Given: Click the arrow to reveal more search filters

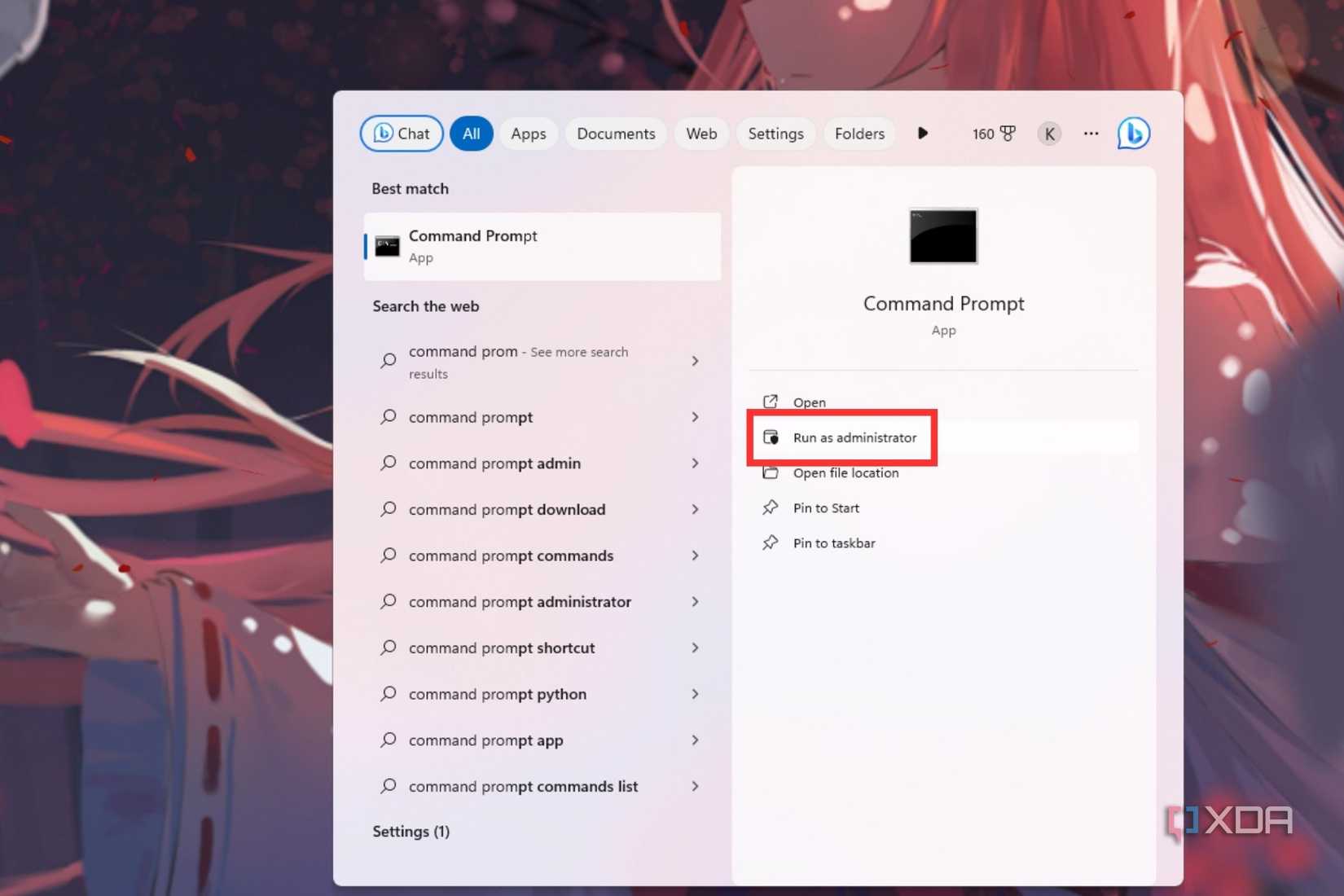Looking at the screenshot, I should (922, 133).
